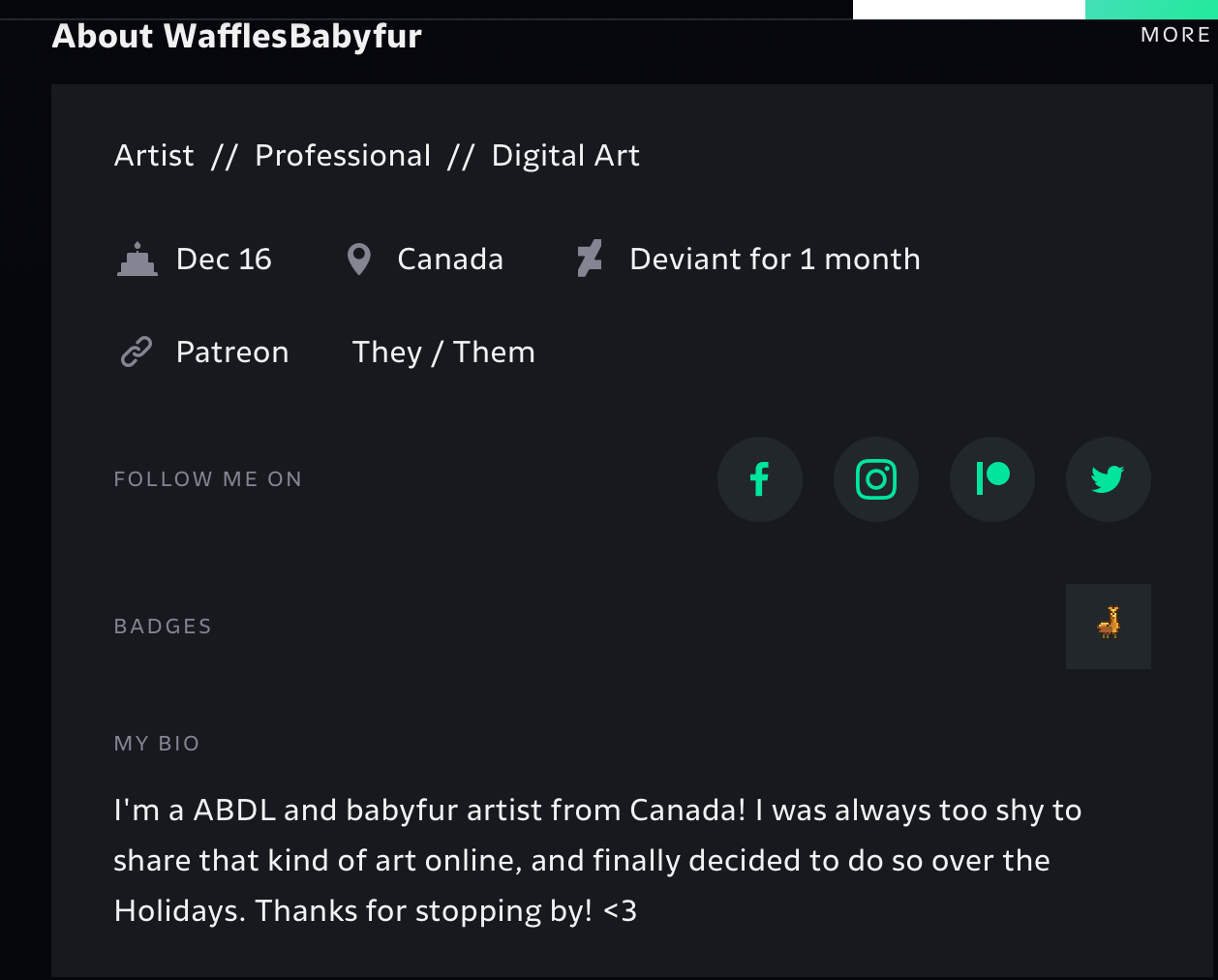Click the bio paragraph text
Image resolution: width=1218 pixels, height=980 pixels.
597,861
